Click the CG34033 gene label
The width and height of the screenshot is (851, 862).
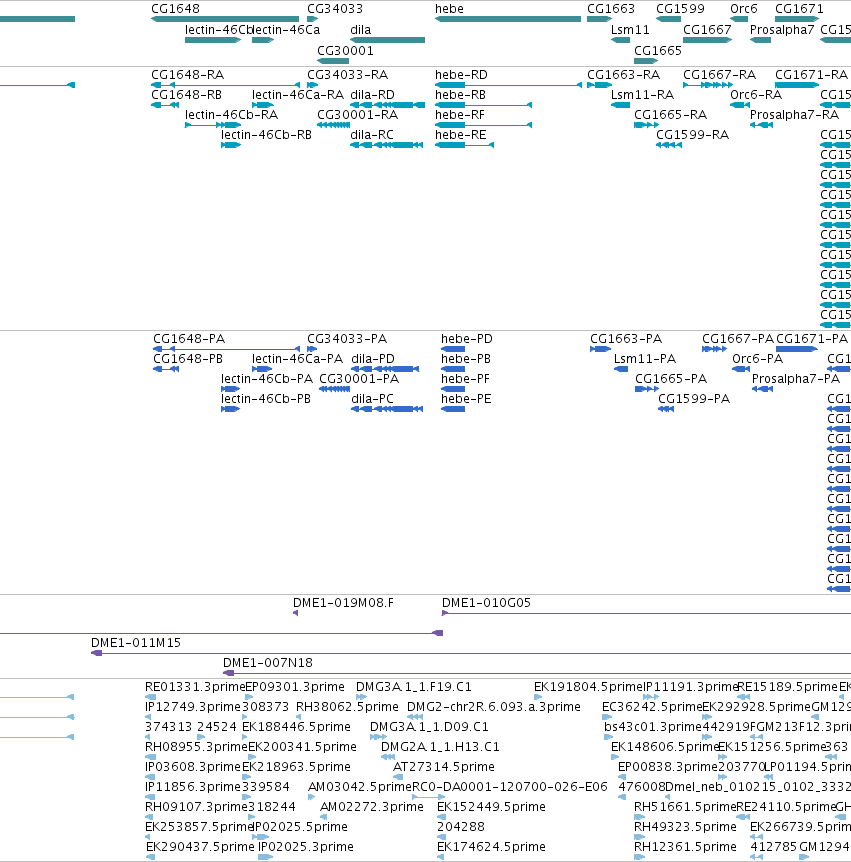pos(335,9)
